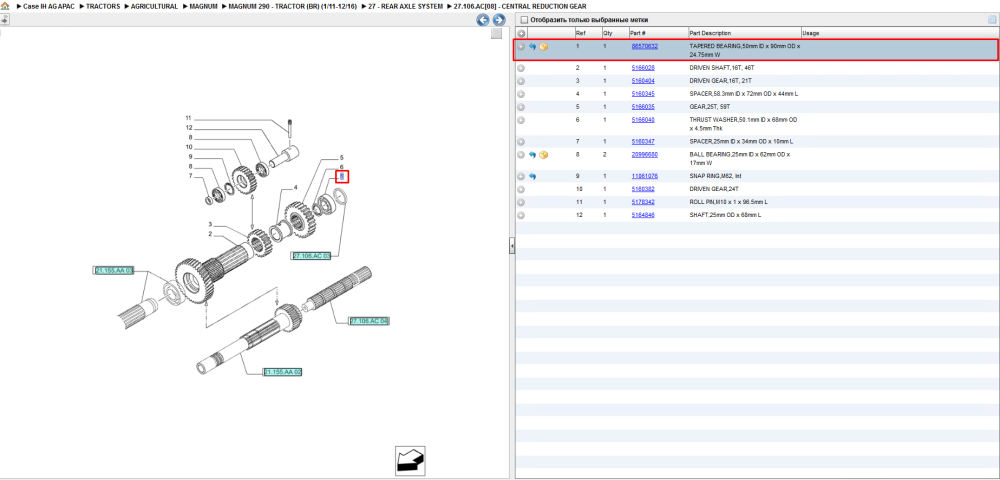Select callout number 10 in the diagram
Image resolution: width=1000 pixels, height=480 pixels.
(x=189, y=147)
